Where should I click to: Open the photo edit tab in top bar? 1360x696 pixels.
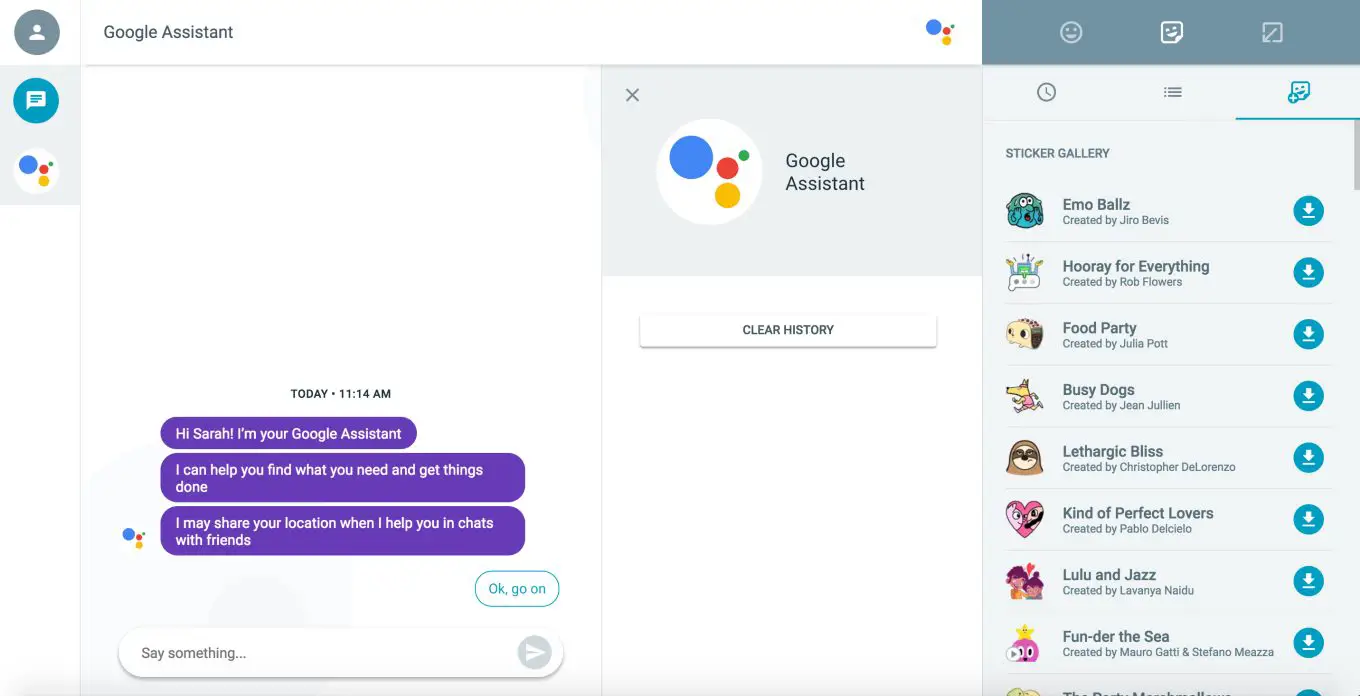(1272, 32)
